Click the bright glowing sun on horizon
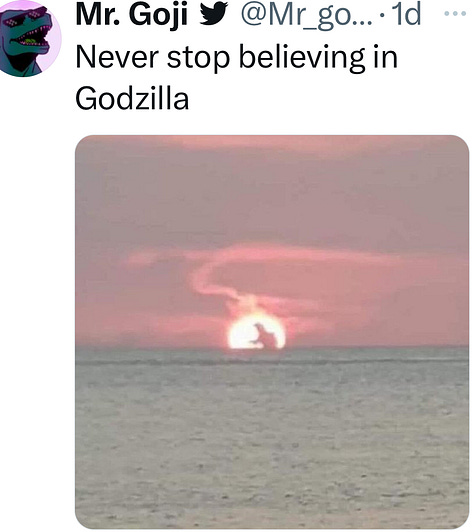 coord(256,331)
